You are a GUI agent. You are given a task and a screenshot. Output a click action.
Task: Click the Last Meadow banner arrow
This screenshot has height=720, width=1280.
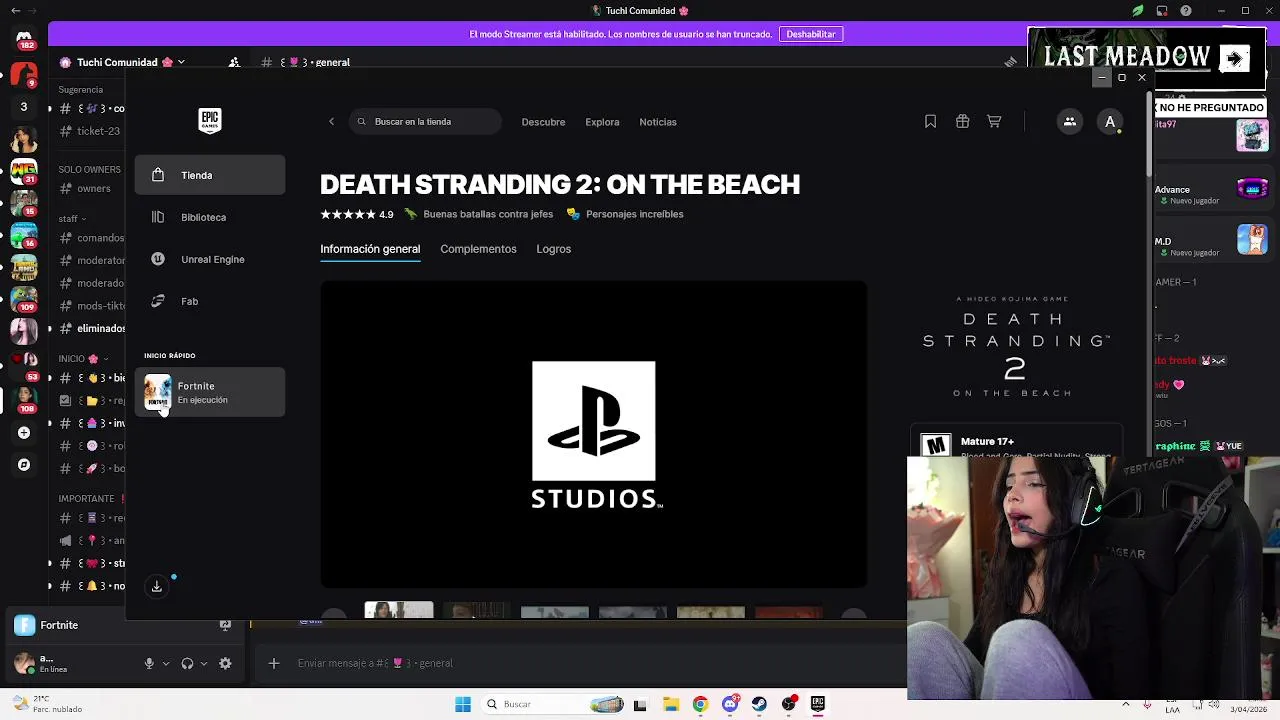1234,58
